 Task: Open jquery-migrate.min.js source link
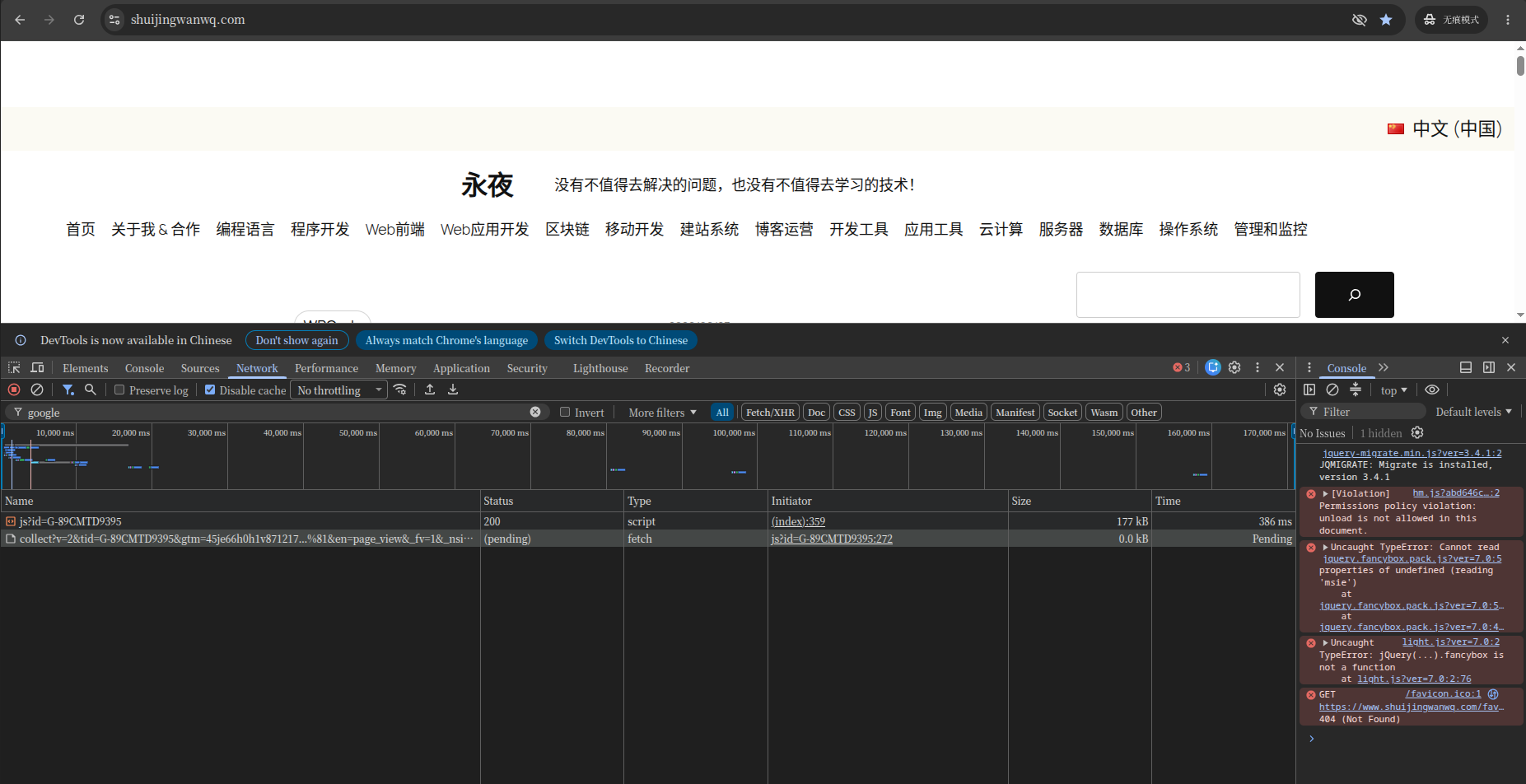point(1412,454)
